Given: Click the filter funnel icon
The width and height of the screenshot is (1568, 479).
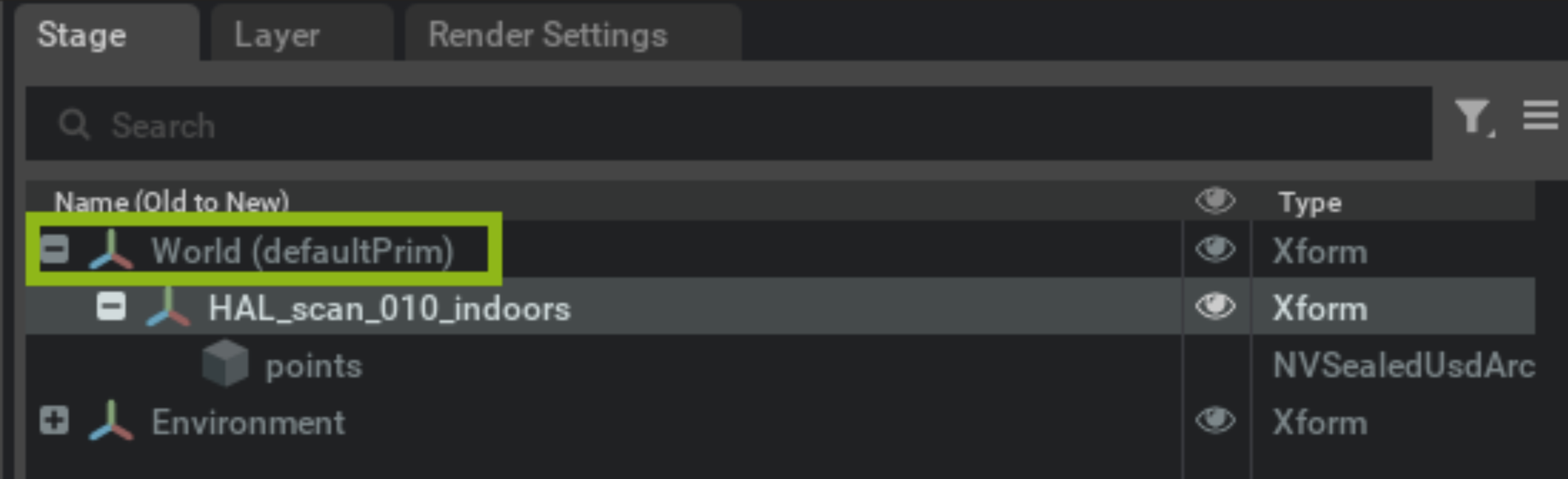Looking at the screenshot, I should (1472, 117).
